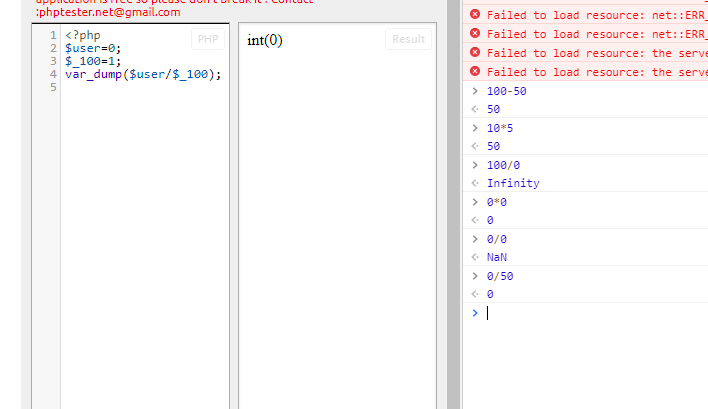708x409 pixels.
Task: Click line number 5 in the editor gutter
Action: pos(52,87)
